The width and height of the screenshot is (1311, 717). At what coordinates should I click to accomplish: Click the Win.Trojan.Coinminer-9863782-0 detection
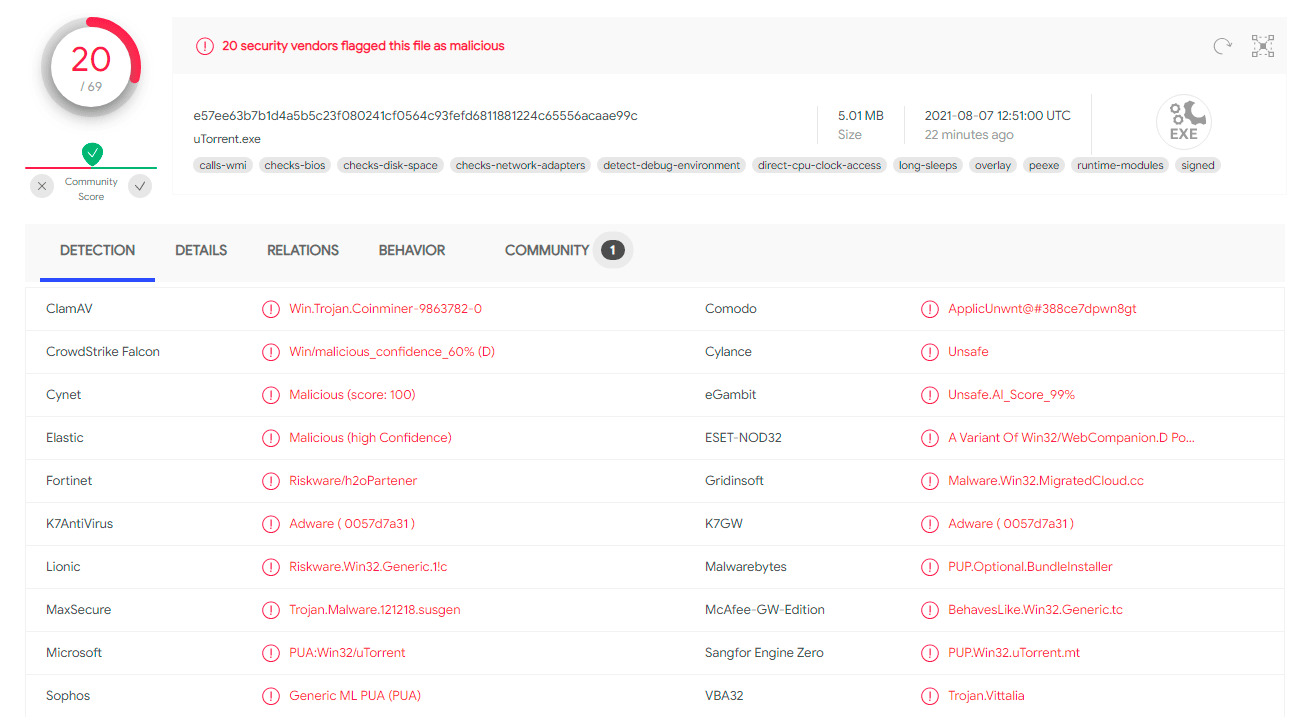coord(386,309)
